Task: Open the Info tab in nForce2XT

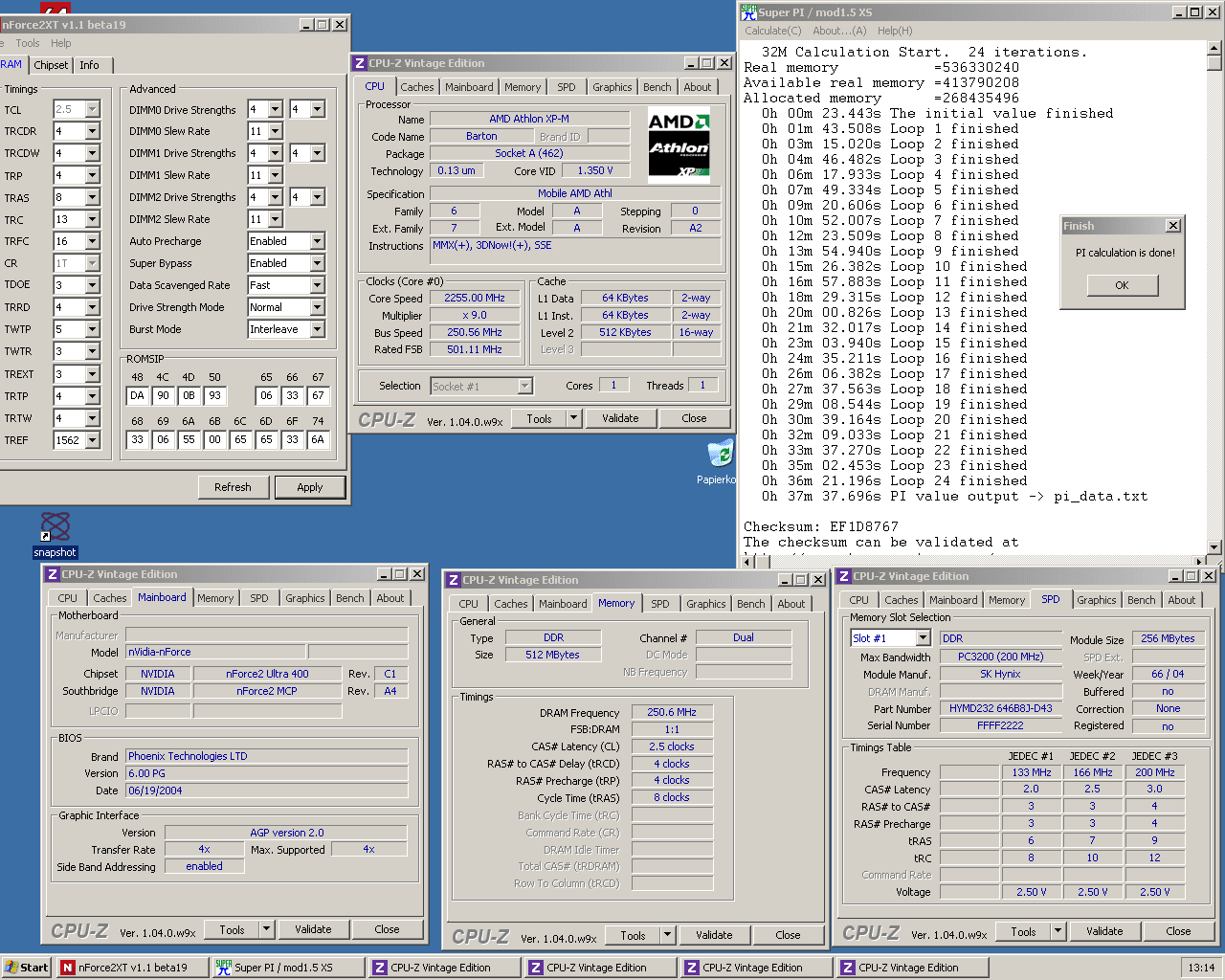Action: [x=89, y=65]
